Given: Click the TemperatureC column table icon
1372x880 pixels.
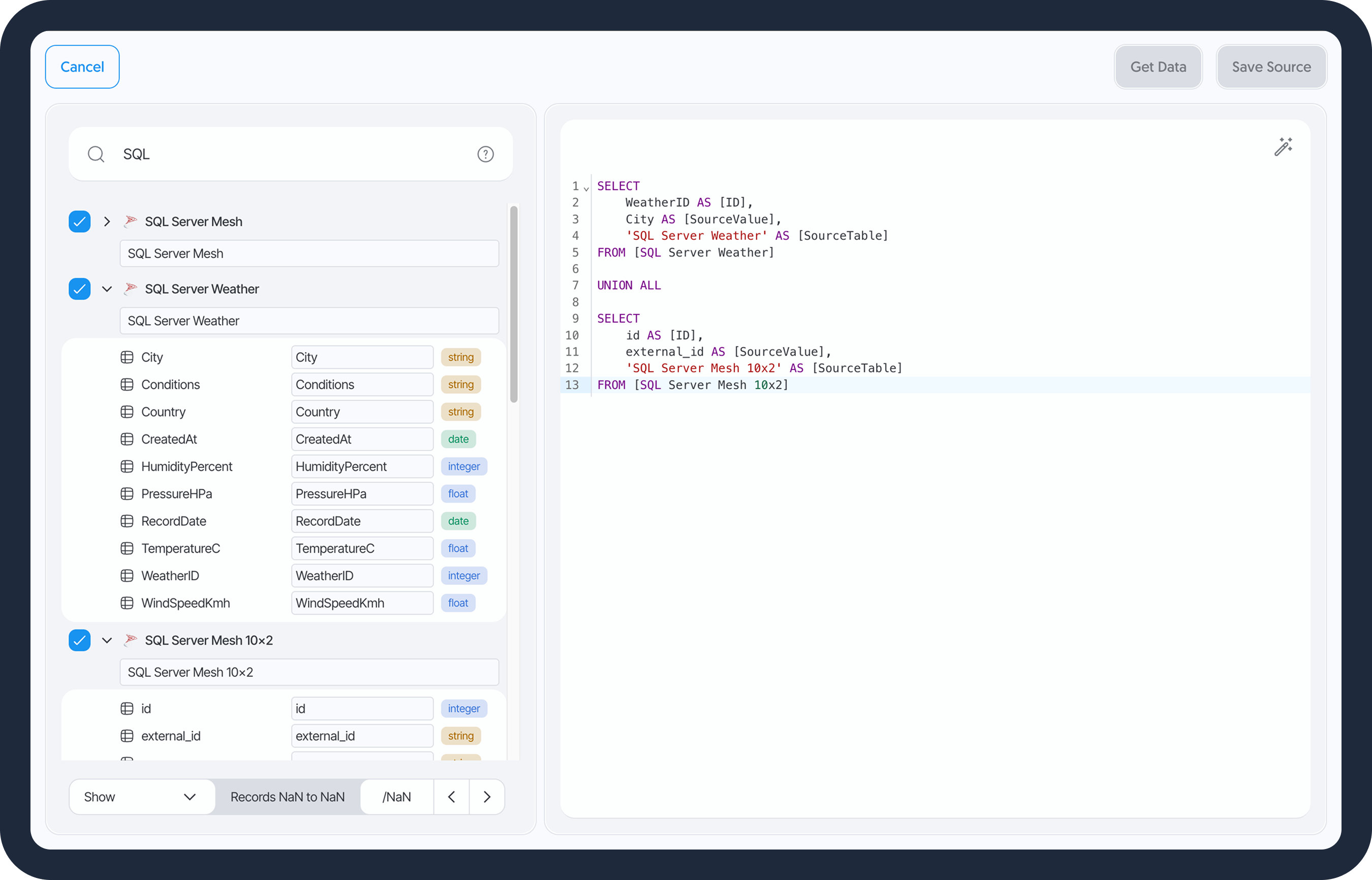Looking at the screenshot, I should 127,549.
